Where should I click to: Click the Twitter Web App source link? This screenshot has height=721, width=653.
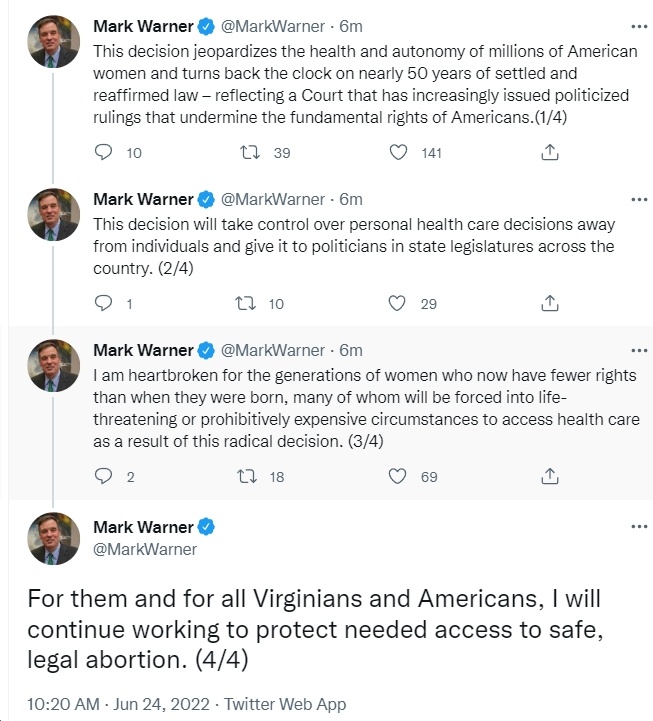point(285,704)
